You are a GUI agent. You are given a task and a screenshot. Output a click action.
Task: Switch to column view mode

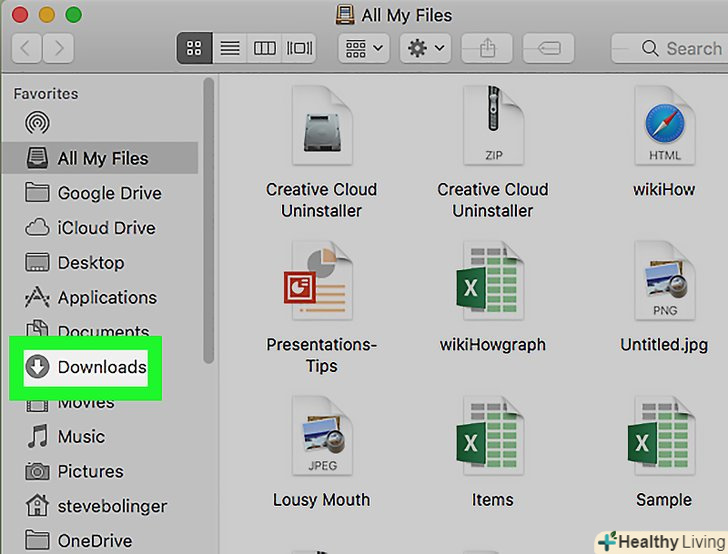264,48
